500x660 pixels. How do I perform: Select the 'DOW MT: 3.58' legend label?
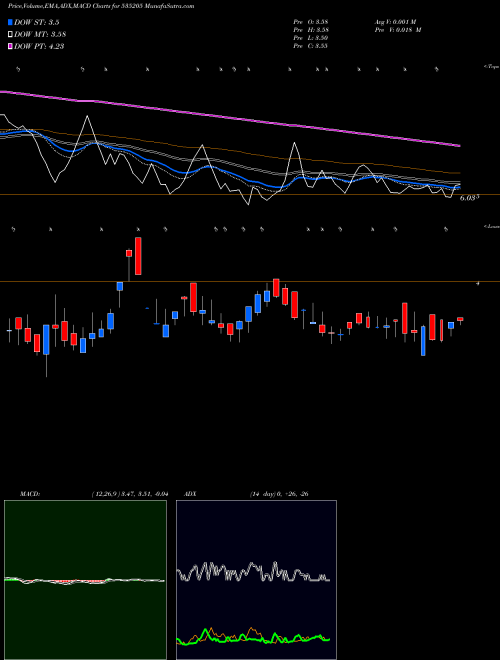point(40,35)
